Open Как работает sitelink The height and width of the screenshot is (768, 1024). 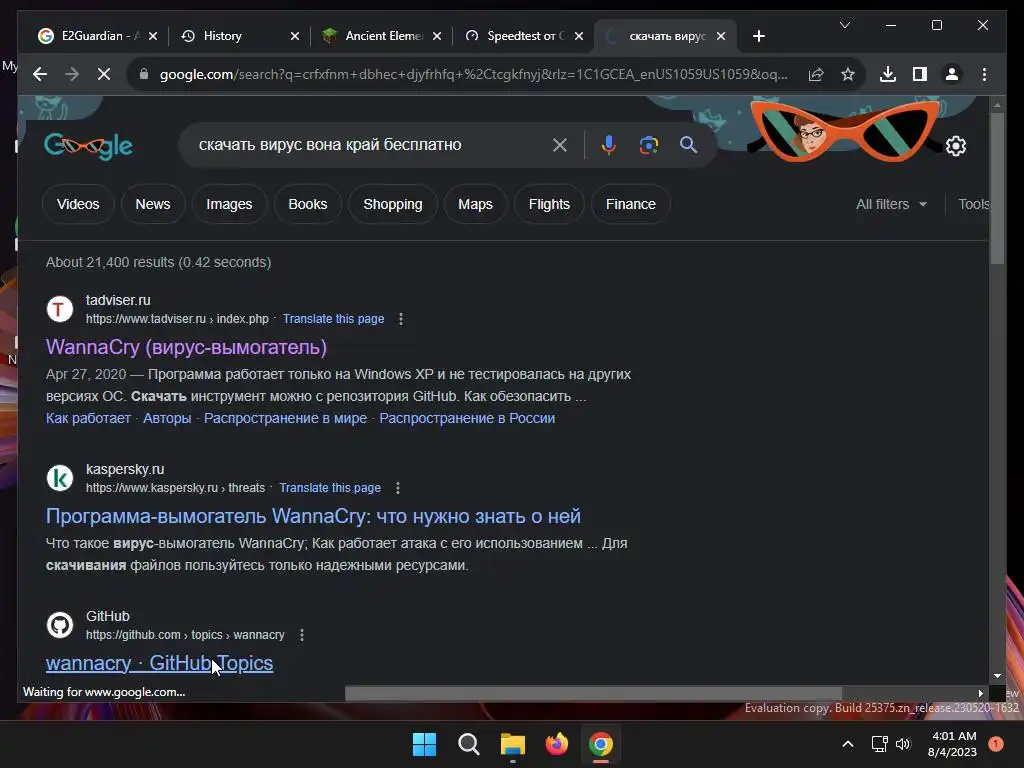click(88, 418)
